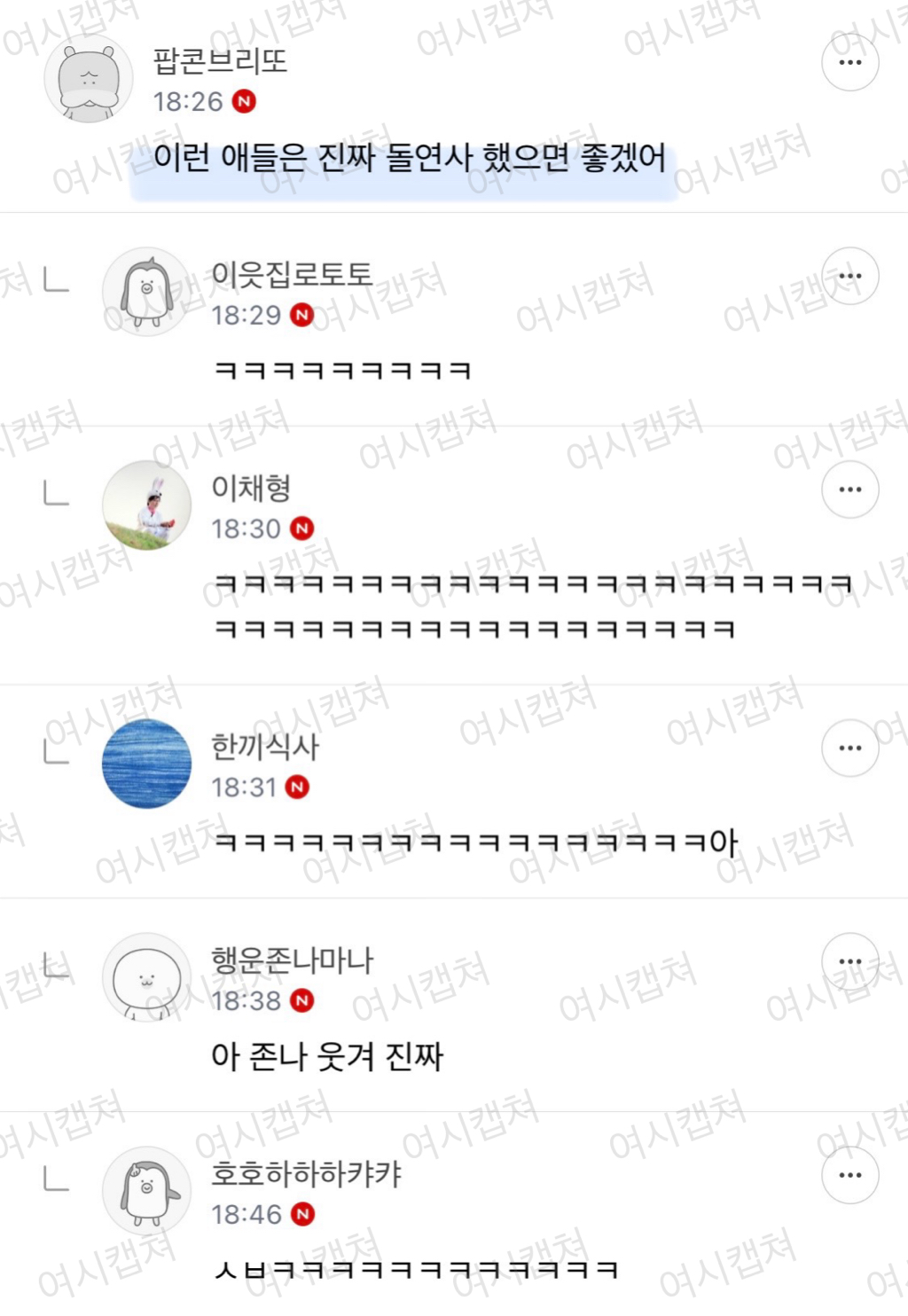This screenshot has width=908, height=1316.
Task: Select the reply text '아 존나 웃겨 진짜'
Action: coord(327,1057)
